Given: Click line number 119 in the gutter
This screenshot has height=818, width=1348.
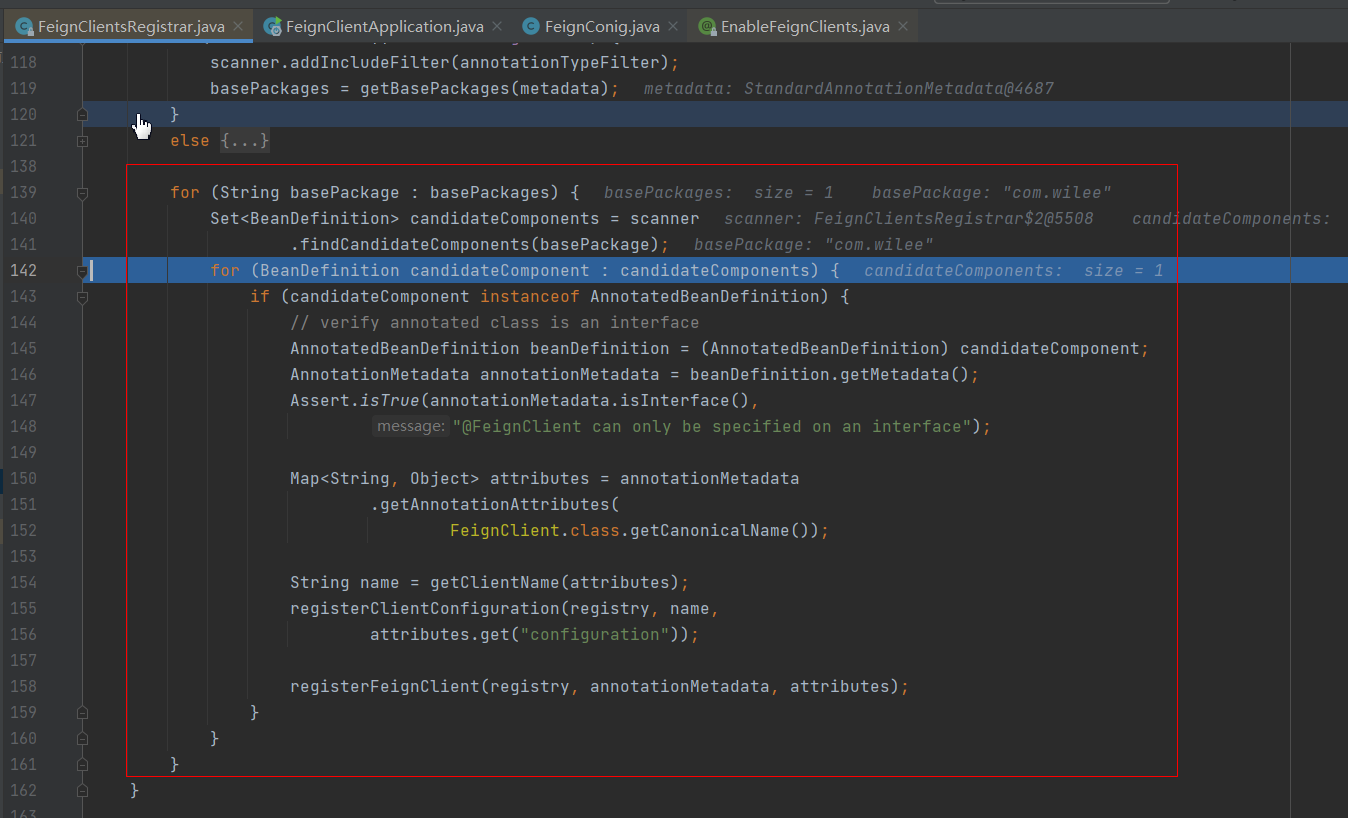Looking at the screenshot, I should (x=23, y=89).
